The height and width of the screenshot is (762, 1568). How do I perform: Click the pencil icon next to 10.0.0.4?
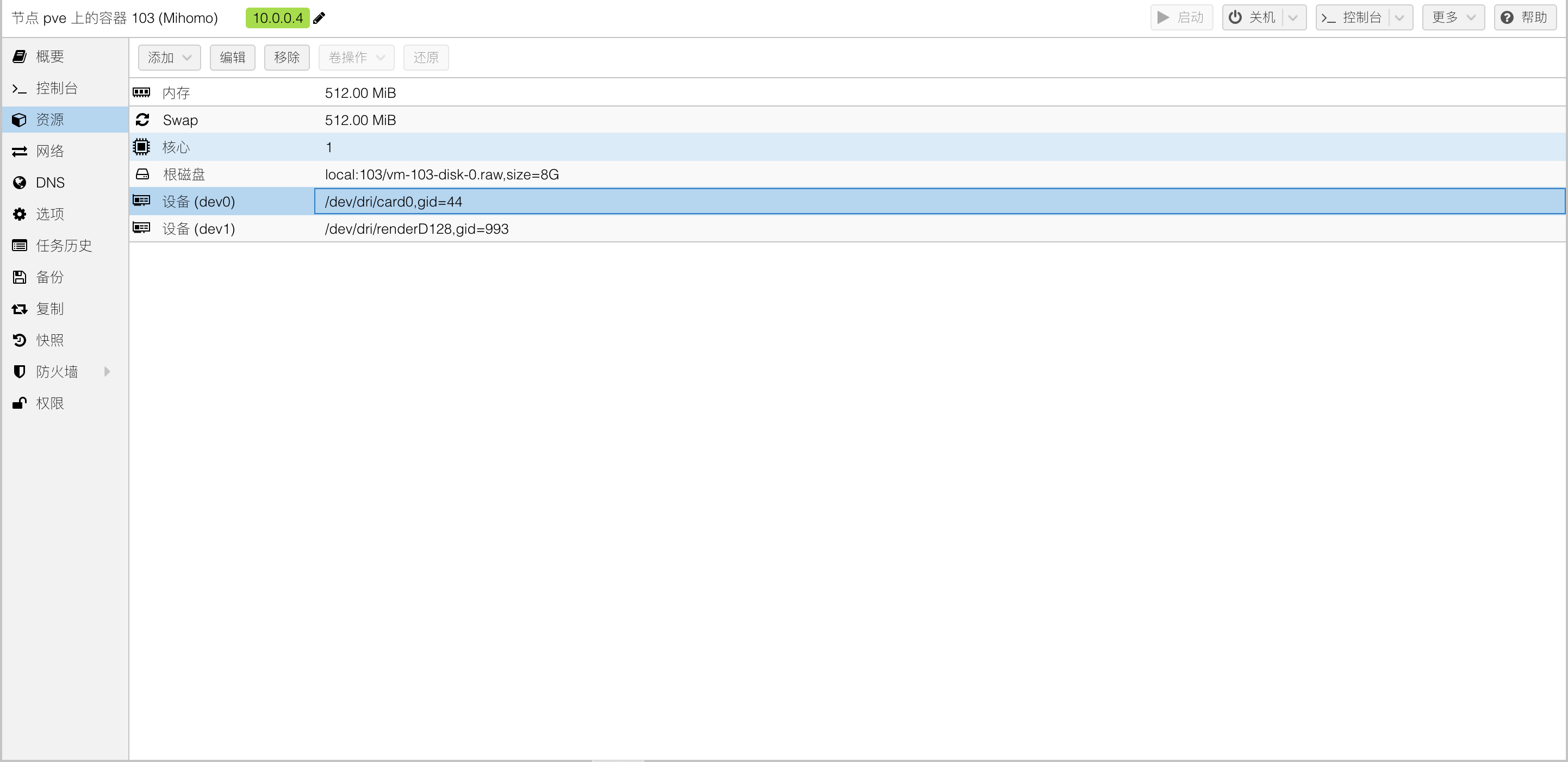coord(319,18)
